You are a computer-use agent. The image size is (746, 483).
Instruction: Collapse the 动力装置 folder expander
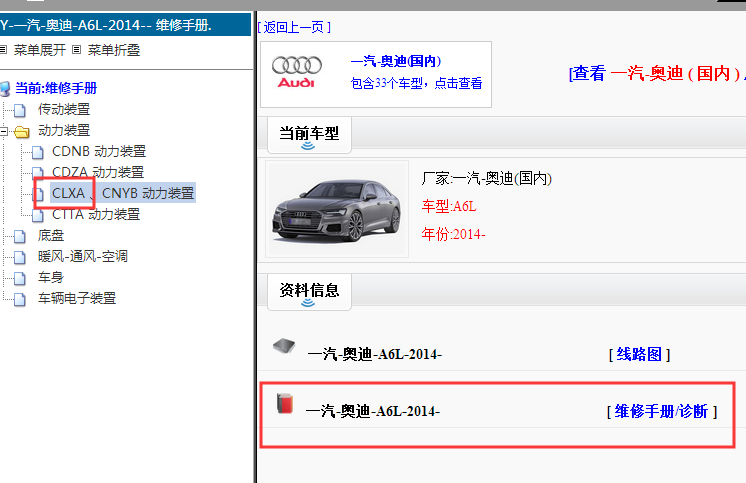tap(4, 131)
